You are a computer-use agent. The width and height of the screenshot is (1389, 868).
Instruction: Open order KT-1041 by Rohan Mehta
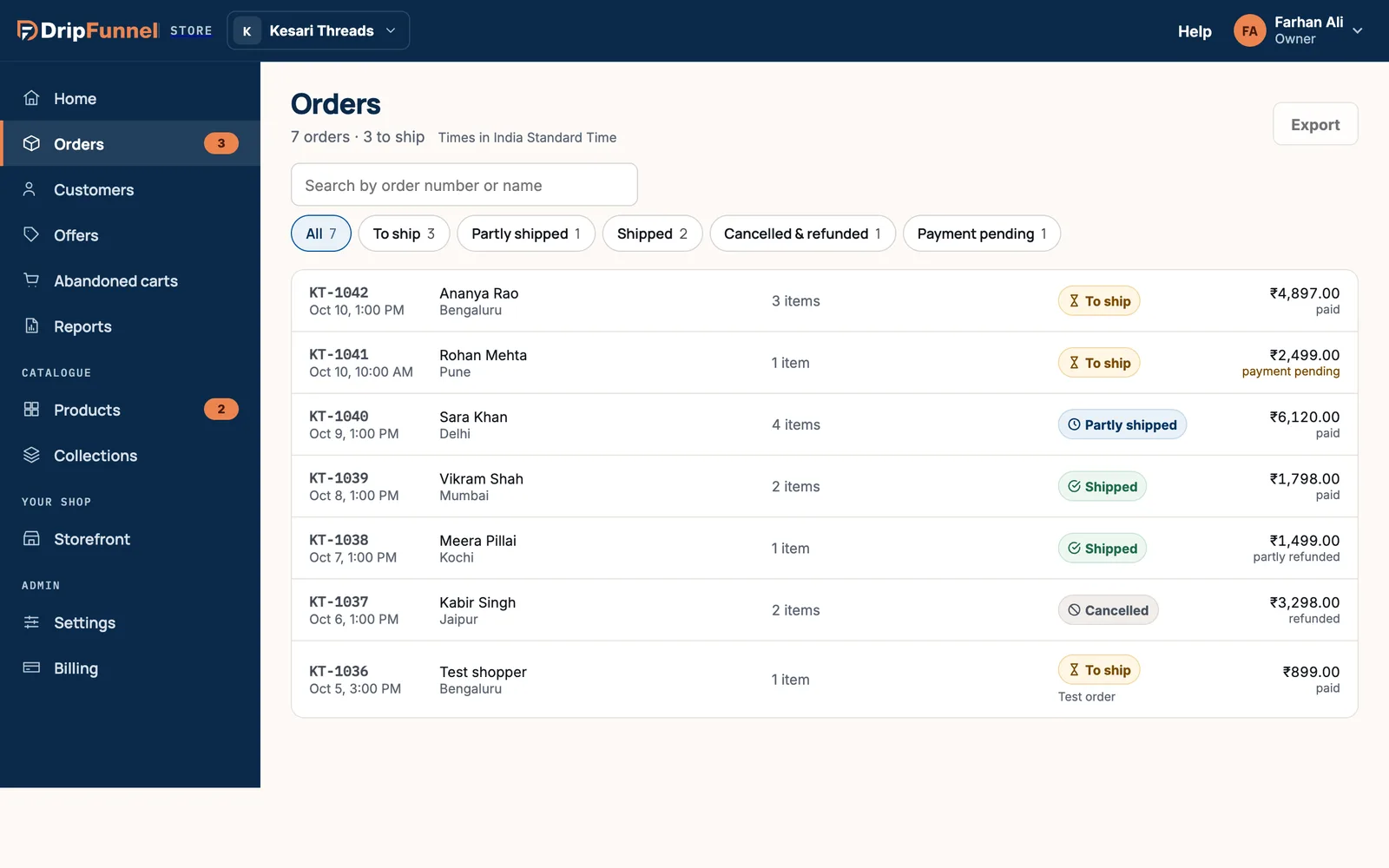(x=825, y=363)
